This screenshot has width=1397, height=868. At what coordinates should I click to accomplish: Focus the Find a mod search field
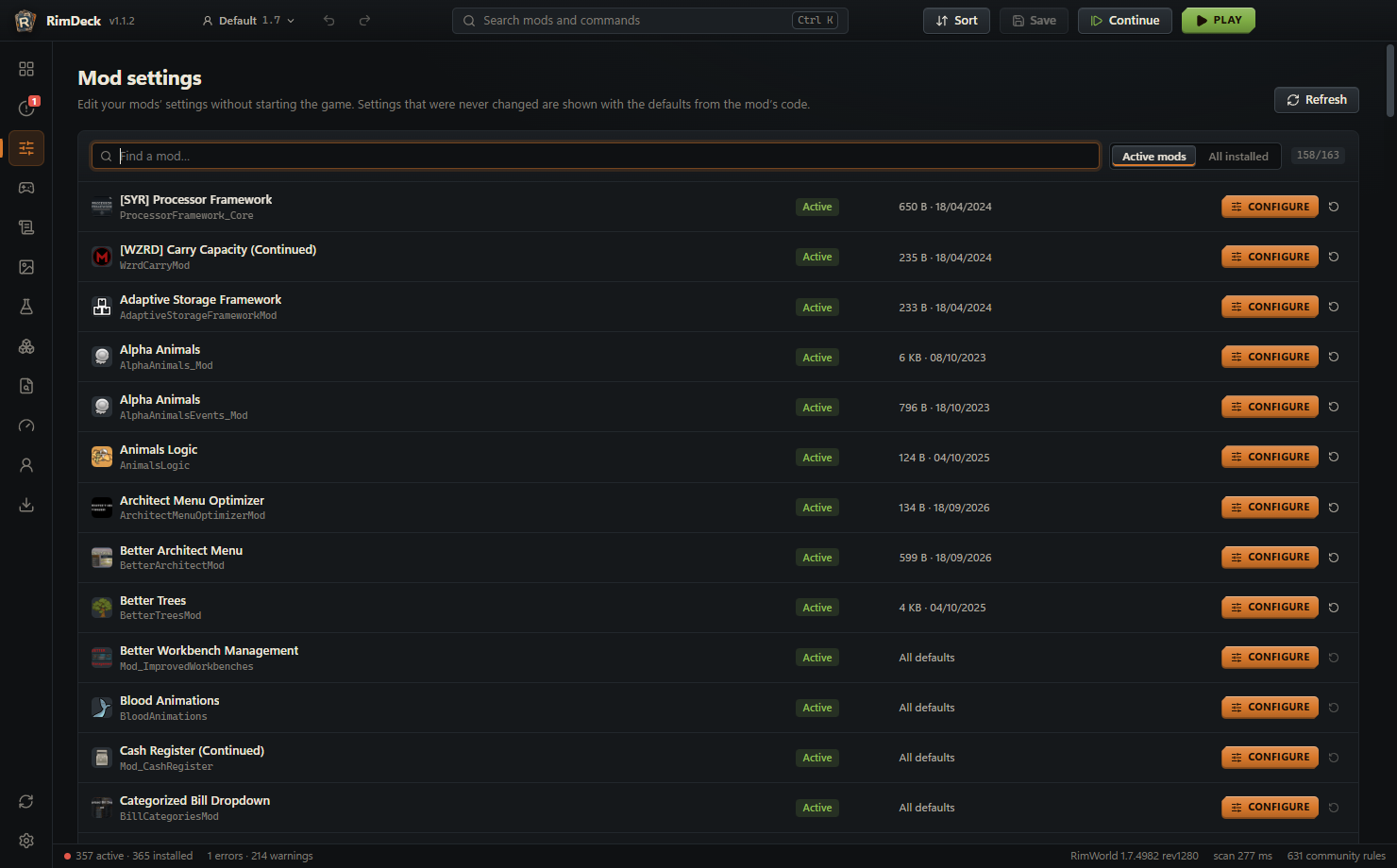tap(596, 156)
